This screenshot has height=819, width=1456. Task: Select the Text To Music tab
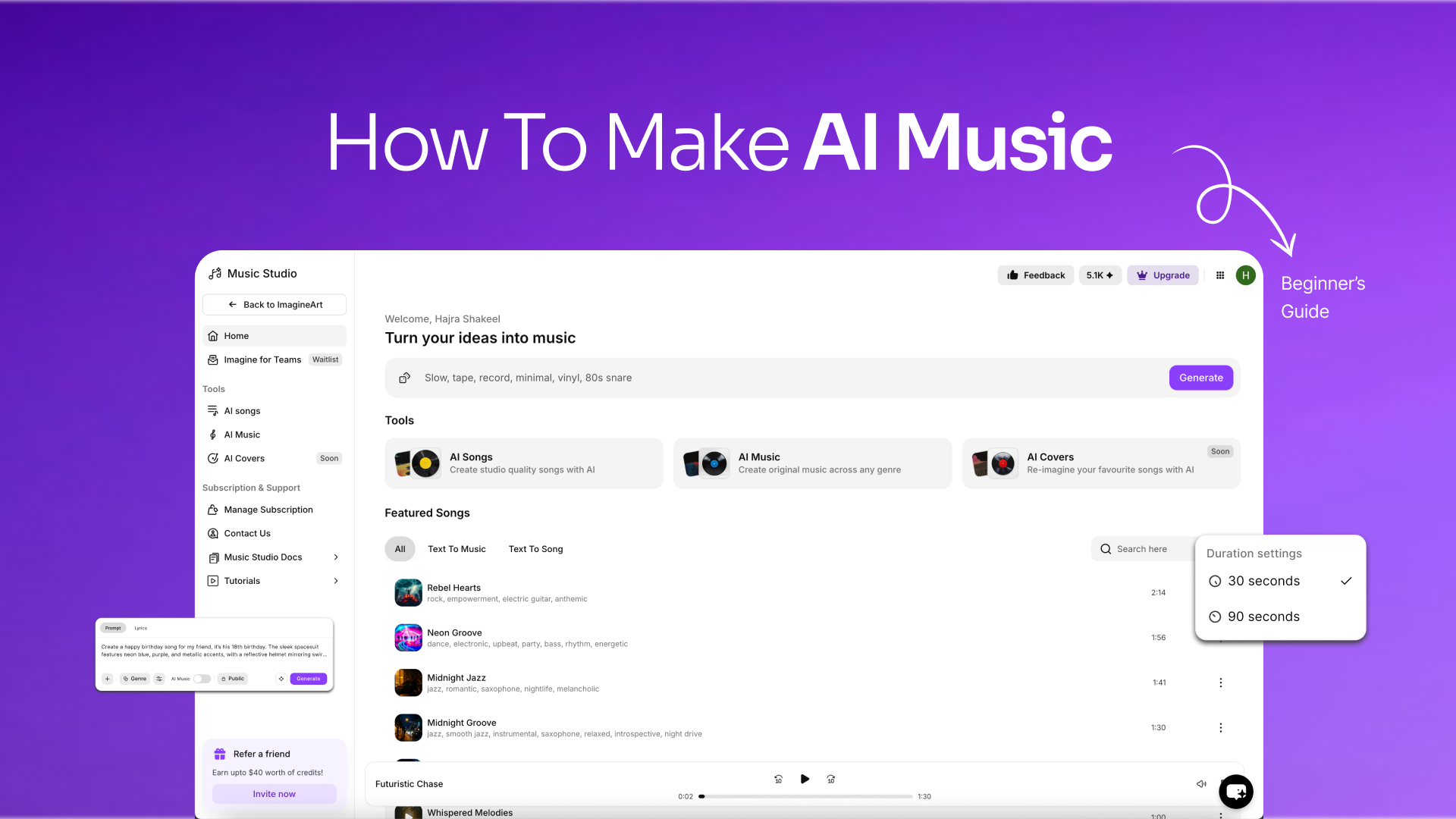pyautogui.click(x=457, y=549)
